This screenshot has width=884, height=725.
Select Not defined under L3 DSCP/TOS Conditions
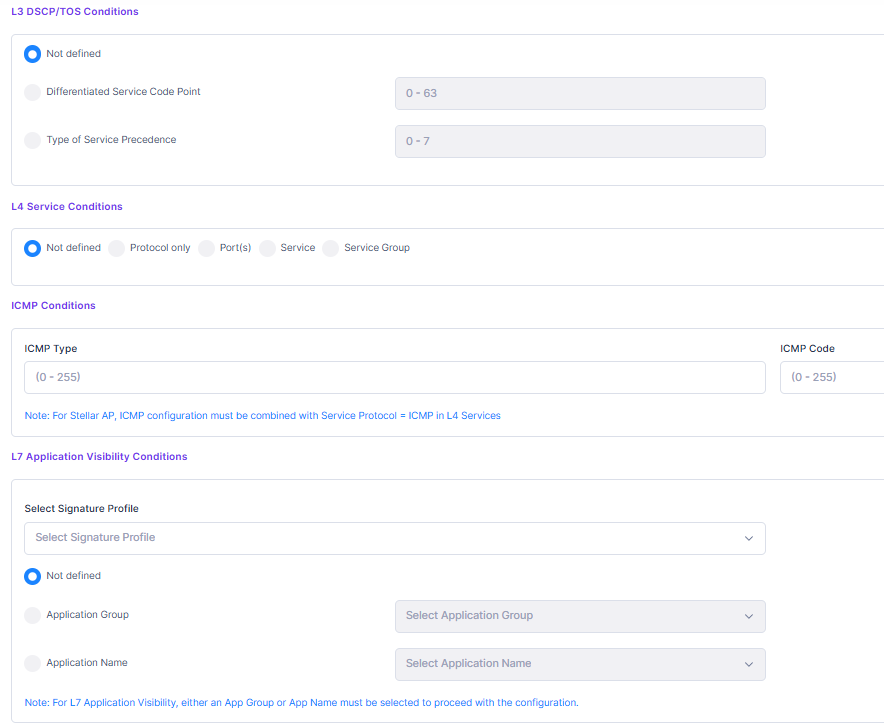click(x=33, y=54)
